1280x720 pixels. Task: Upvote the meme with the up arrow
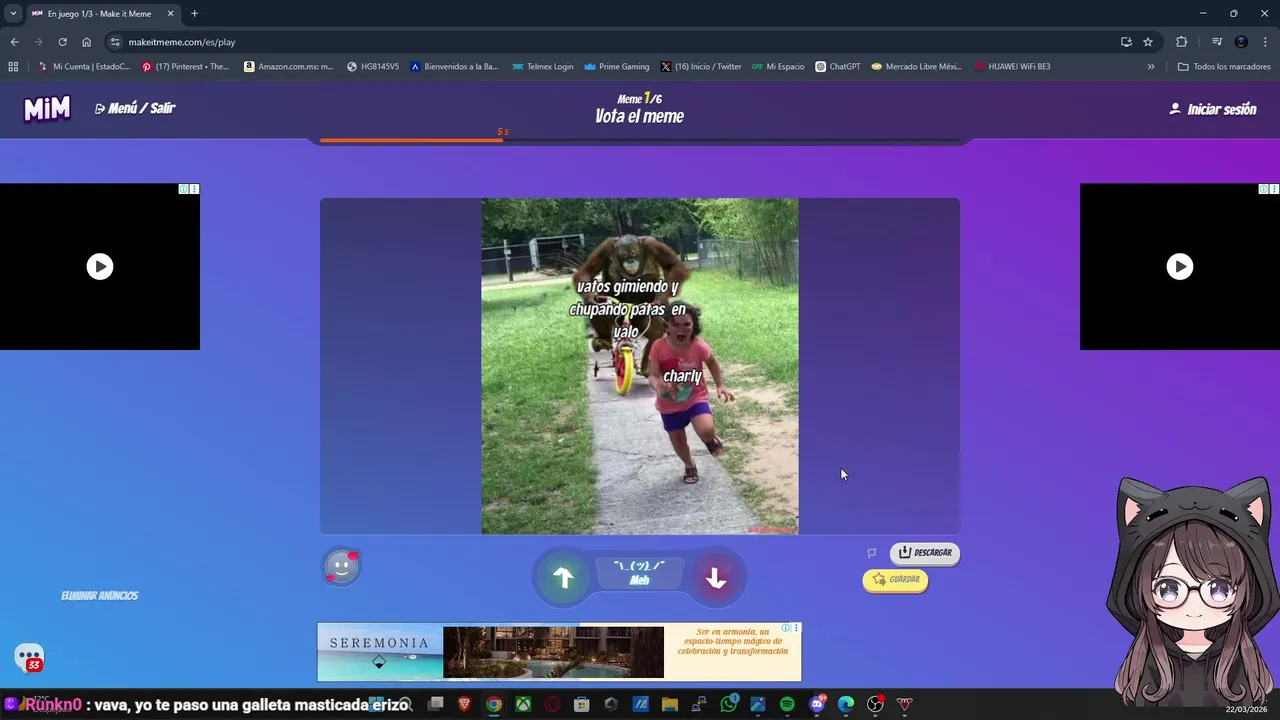(563, 577)
